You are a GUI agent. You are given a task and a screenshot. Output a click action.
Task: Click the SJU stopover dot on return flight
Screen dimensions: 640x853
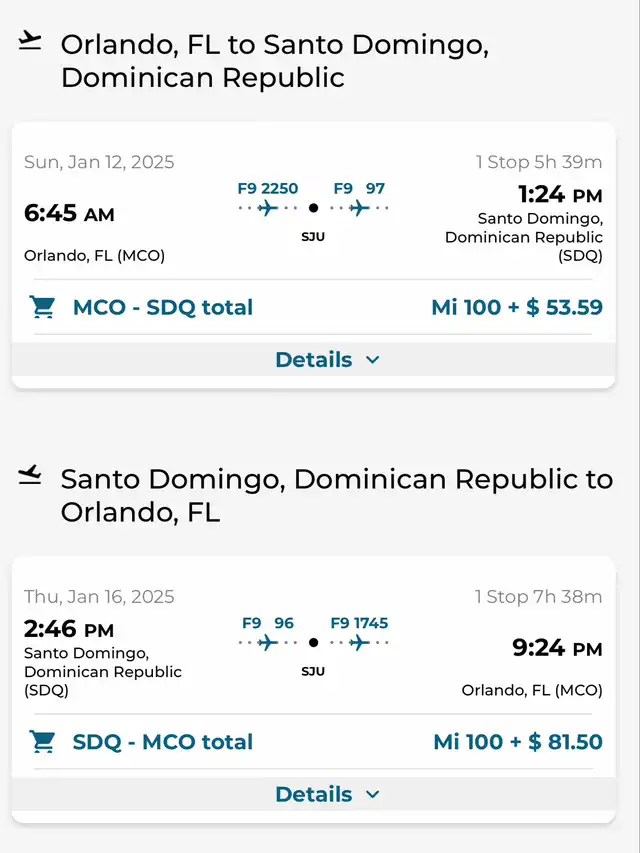click(313, 643)
